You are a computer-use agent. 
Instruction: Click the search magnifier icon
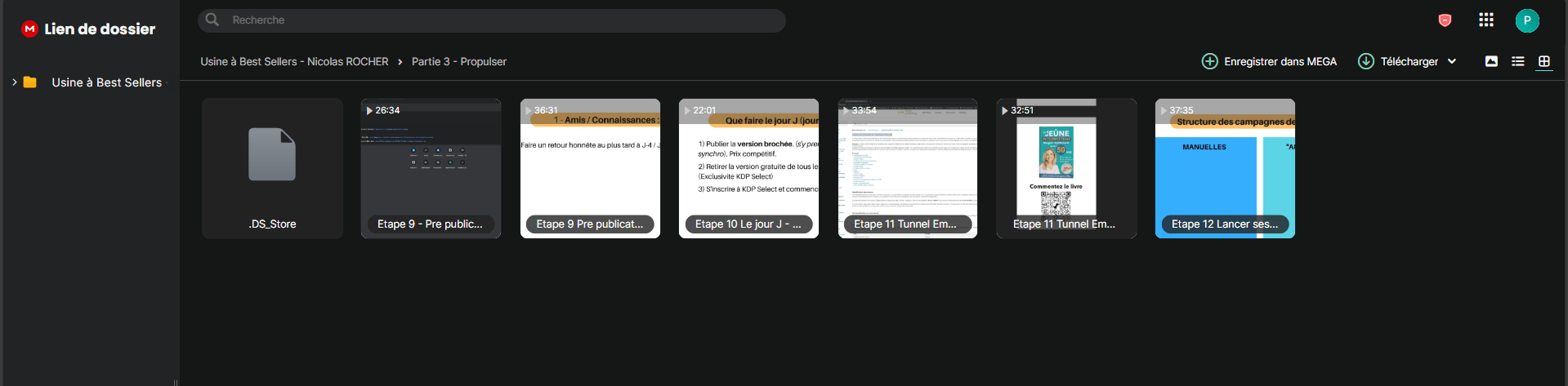click(x=212, y=20)
